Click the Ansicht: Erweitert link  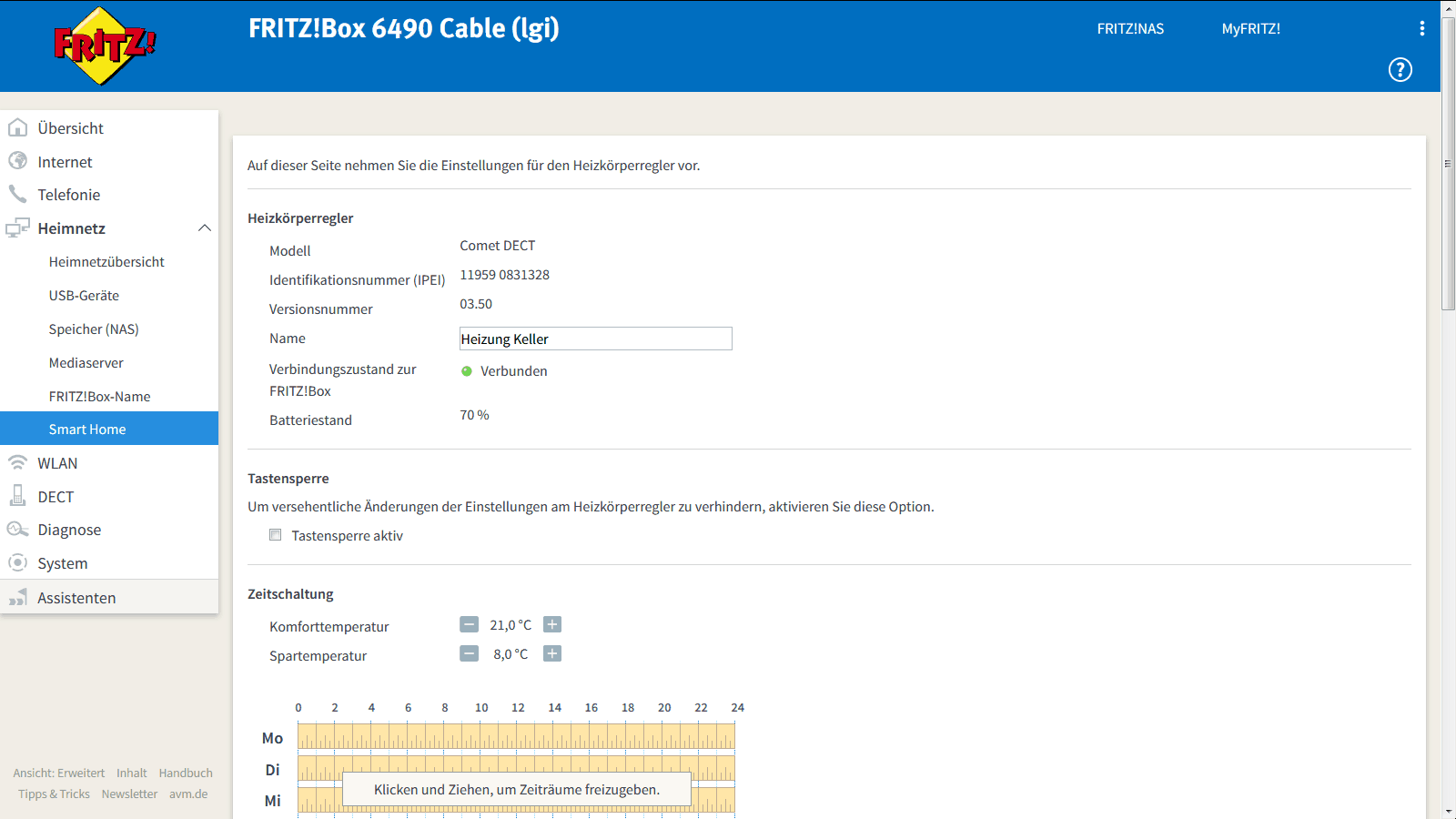click(59, 773)
